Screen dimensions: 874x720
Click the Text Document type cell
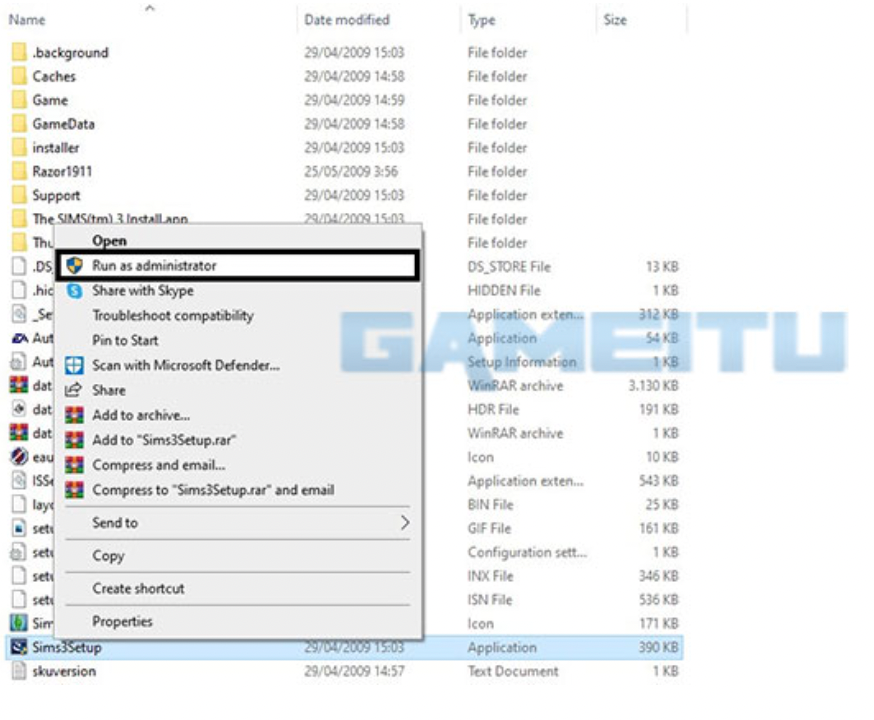click(513, 671)
